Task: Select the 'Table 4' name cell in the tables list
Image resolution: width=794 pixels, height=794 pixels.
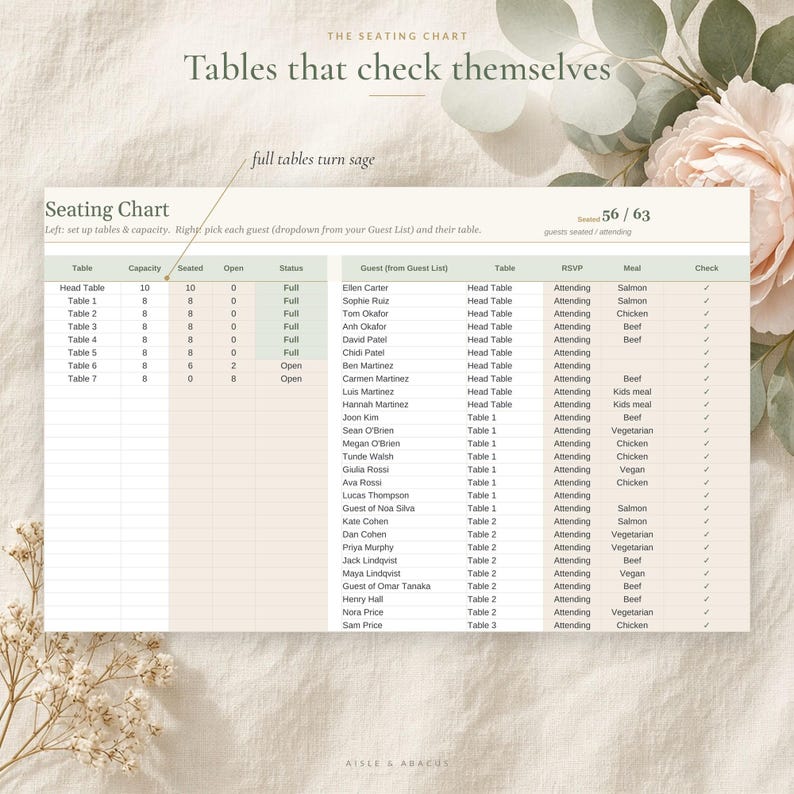Action: click(x=82, y=340)
